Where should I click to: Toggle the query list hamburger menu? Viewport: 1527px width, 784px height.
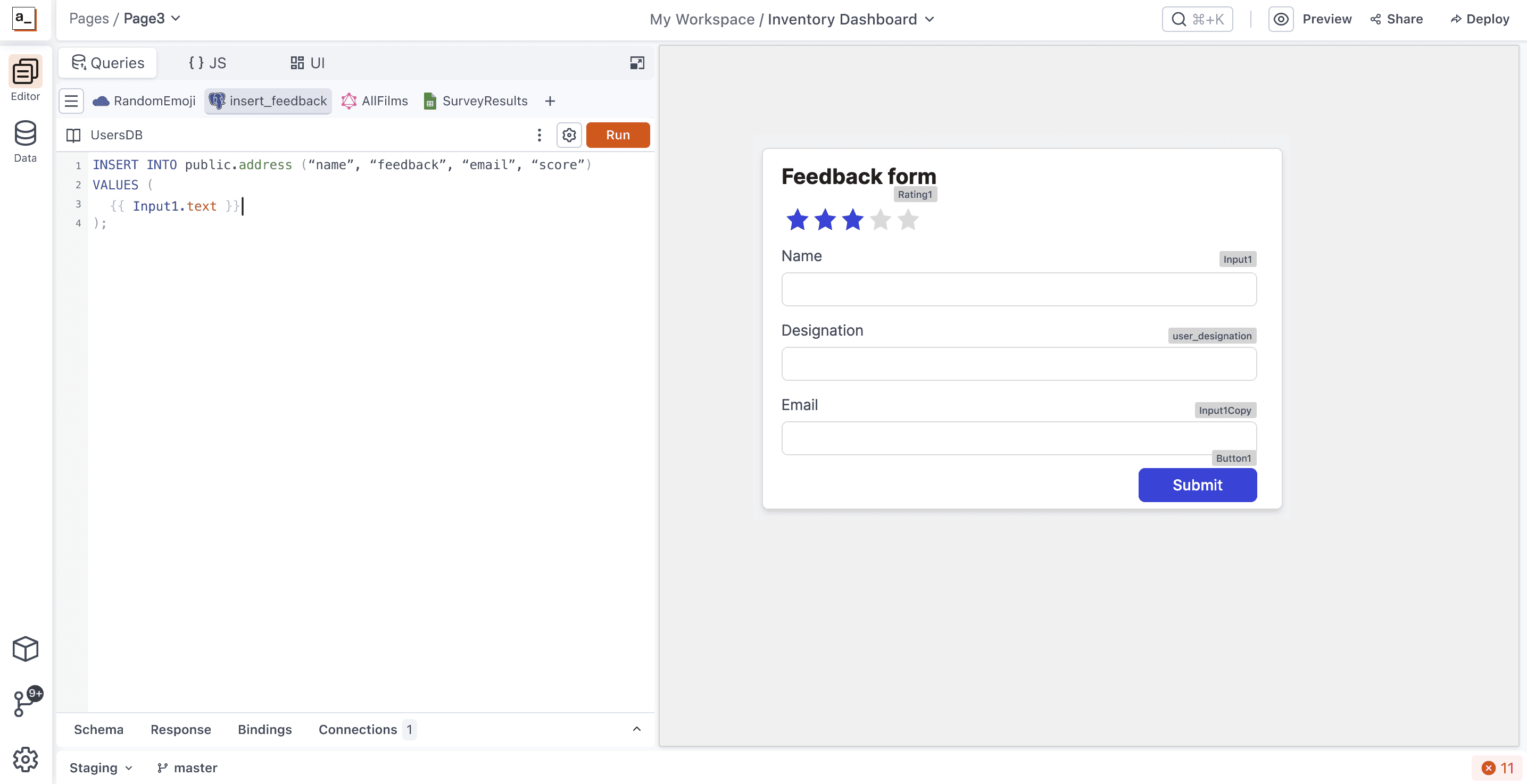click(71, 101)
